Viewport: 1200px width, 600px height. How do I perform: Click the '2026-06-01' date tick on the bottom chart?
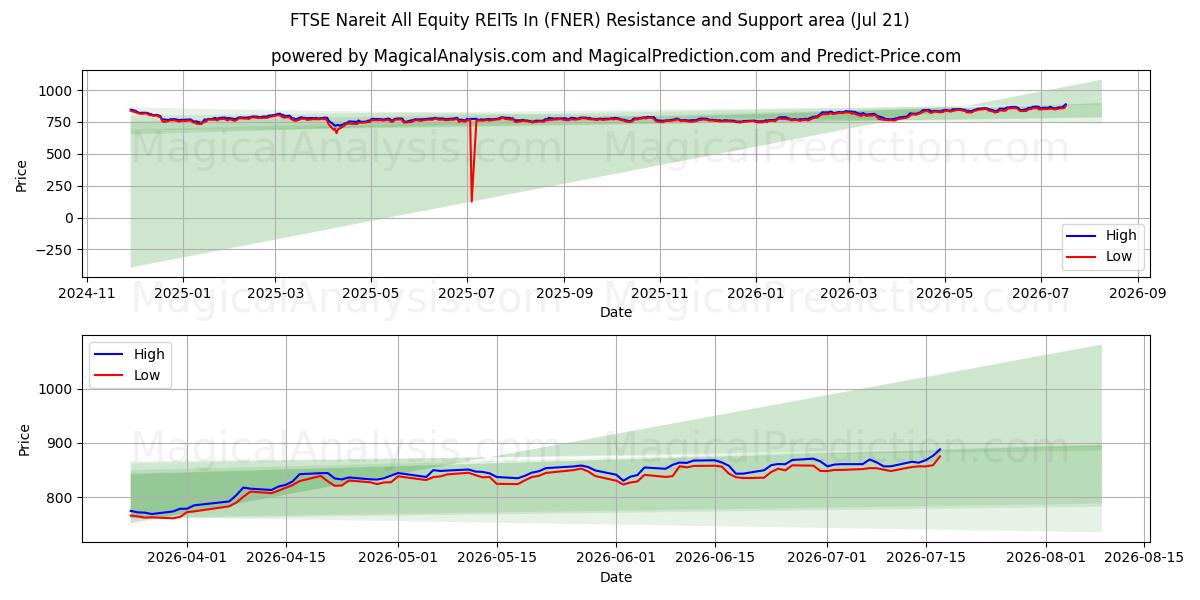617,557
